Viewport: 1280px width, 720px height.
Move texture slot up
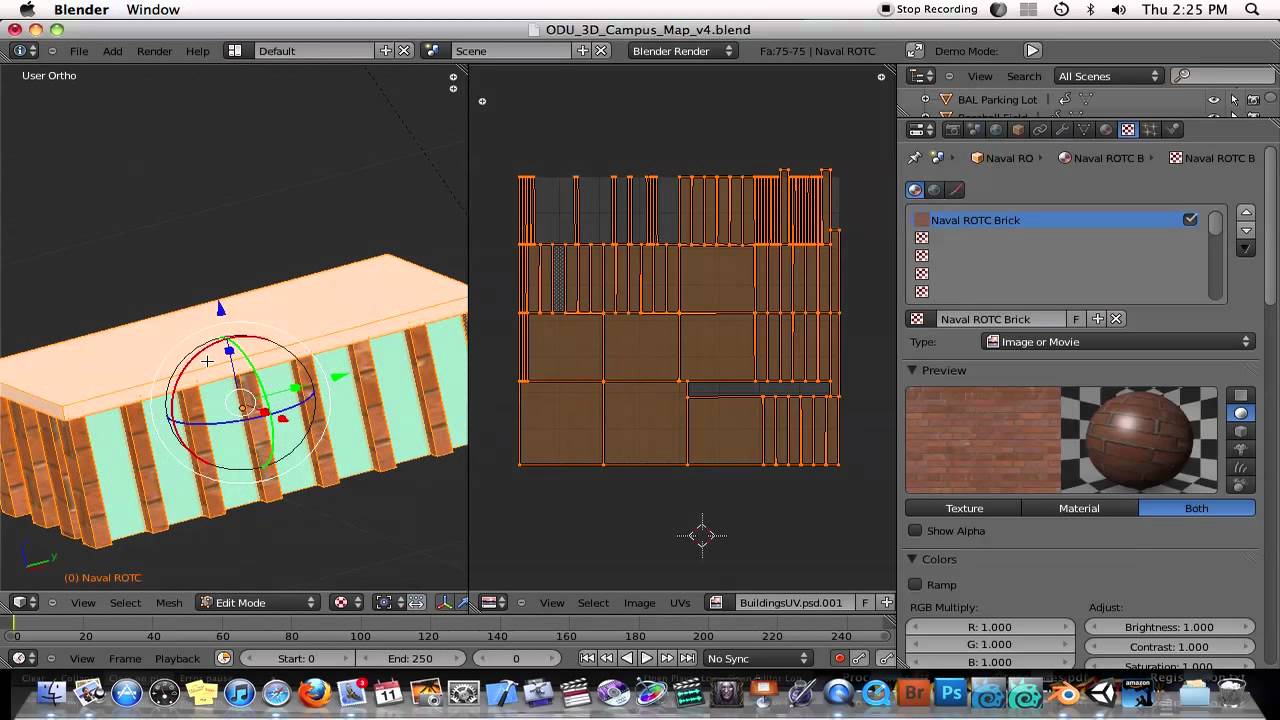(x=1246, y=212)
